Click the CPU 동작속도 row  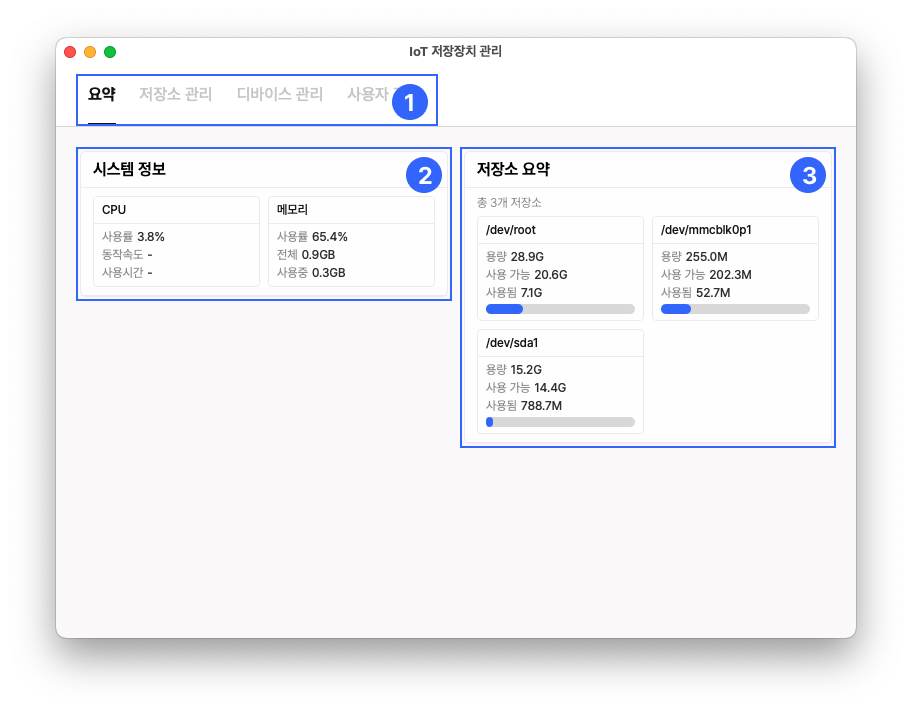tap(127, 255)
